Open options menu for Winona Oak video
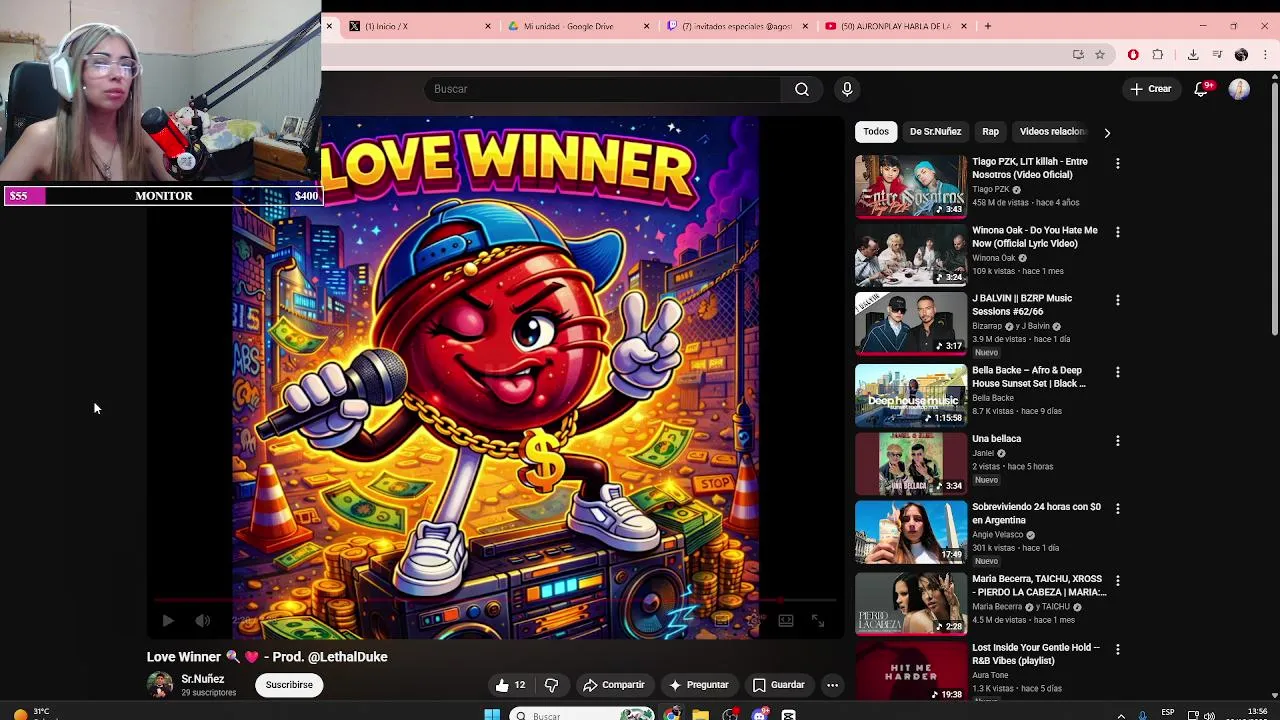This screenshot has width=1280, height=720. [x=1117, y=232]
